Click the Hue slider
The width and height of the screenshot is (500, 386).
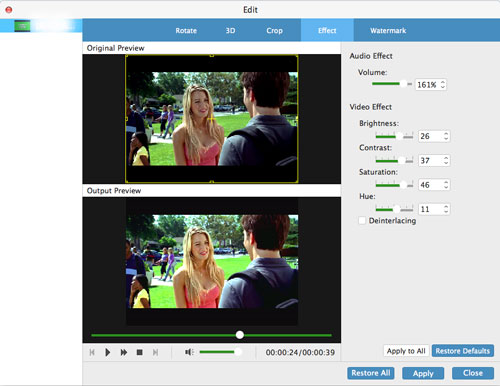click(394, 209)
